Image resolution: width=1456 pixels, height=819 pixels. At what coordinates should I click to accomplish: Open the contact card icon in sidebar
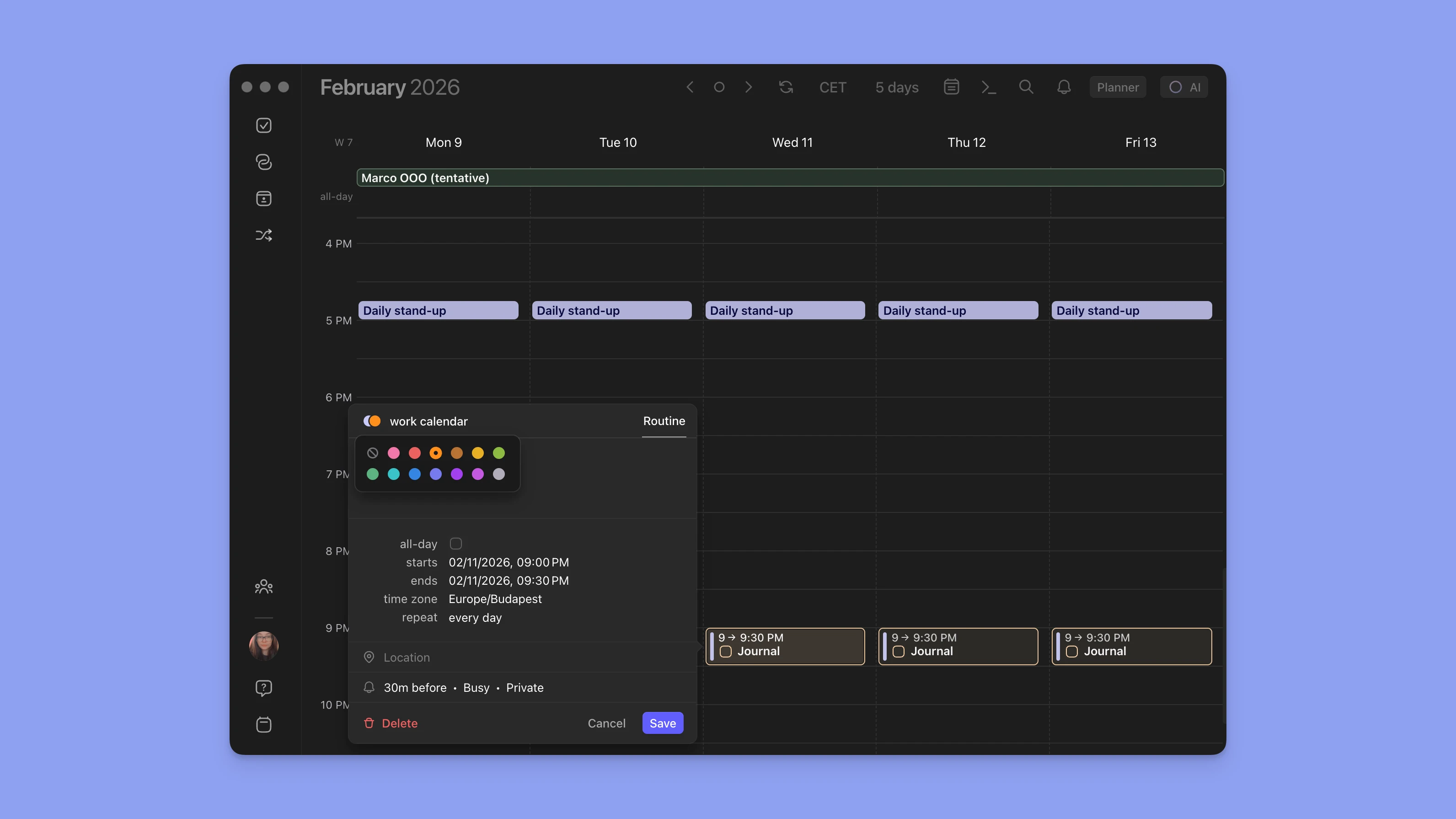pyautogui.click(x=263, y=198)
